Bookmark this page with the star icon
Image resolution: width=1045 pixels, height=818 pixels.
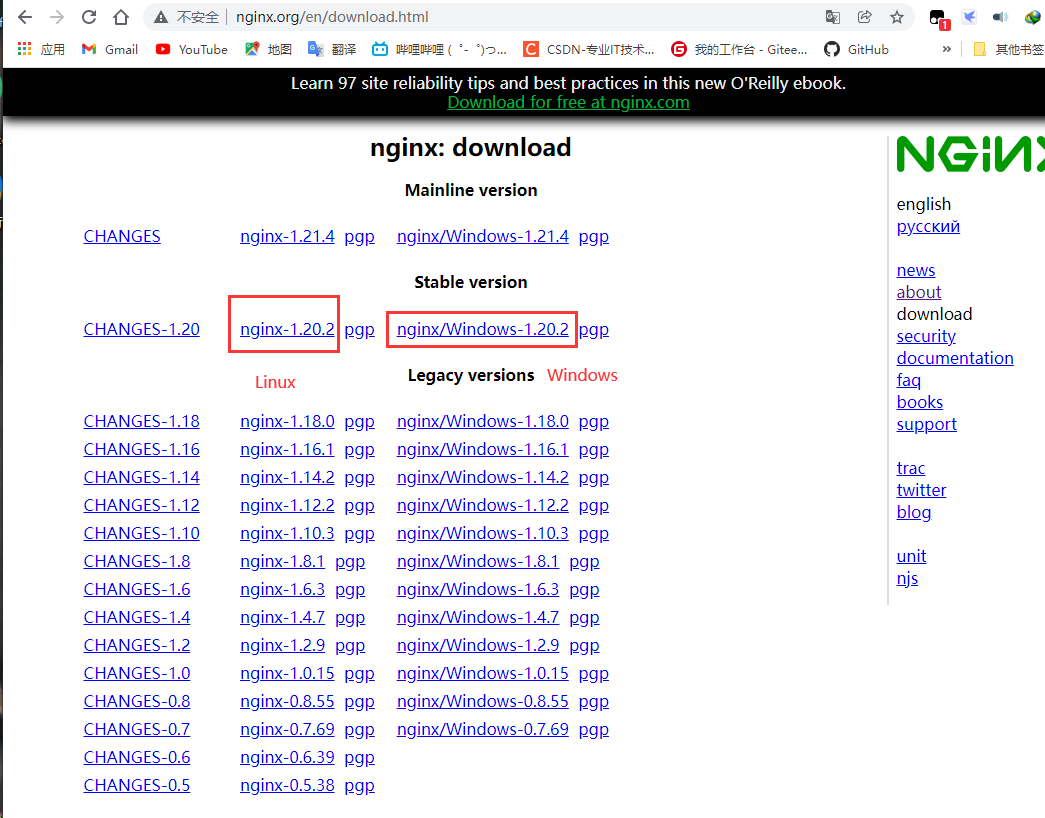(x=897, y=17)
